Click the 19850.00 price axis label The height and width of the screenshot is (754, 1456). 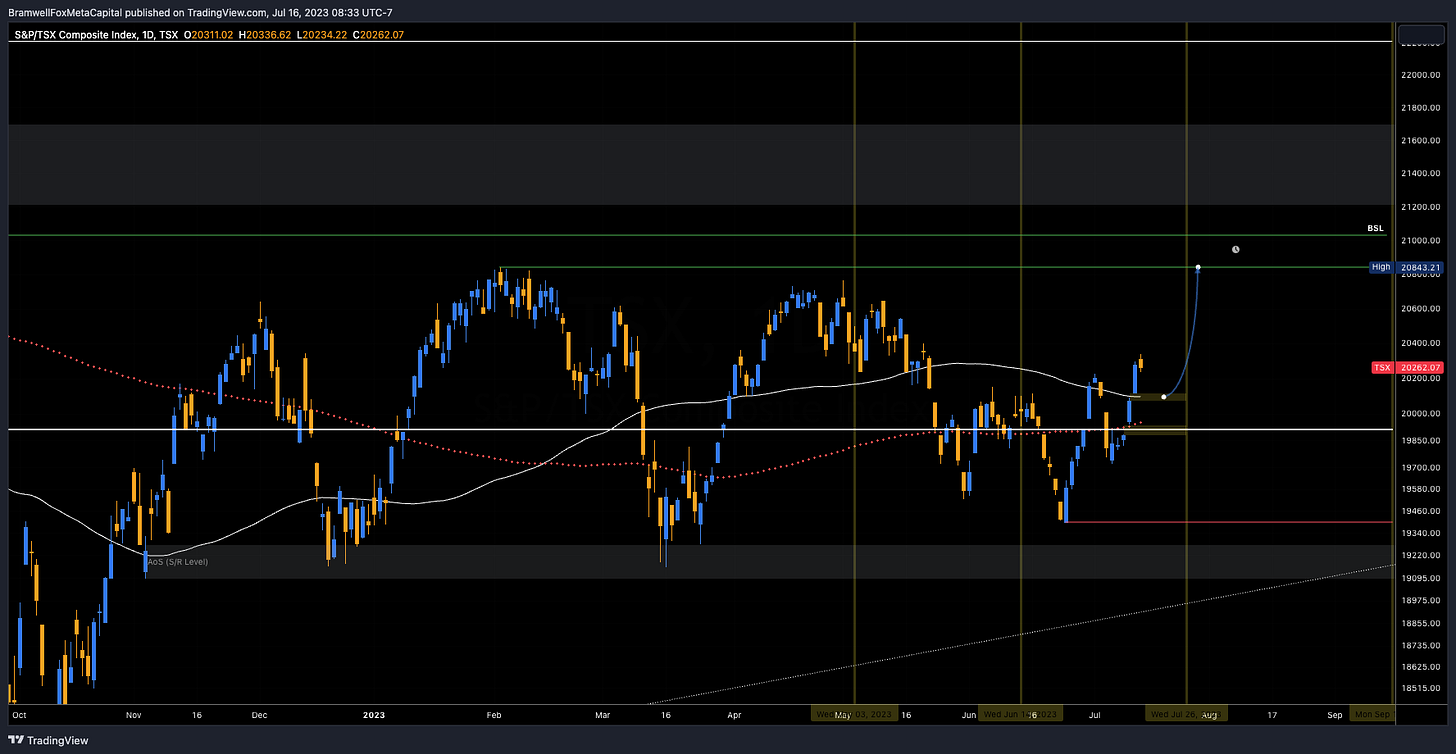tap(1420, 440)
